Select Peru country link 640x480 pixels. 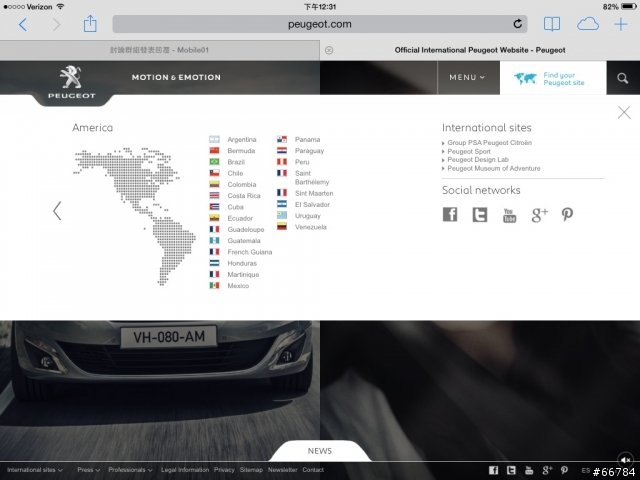click(302, 162)
